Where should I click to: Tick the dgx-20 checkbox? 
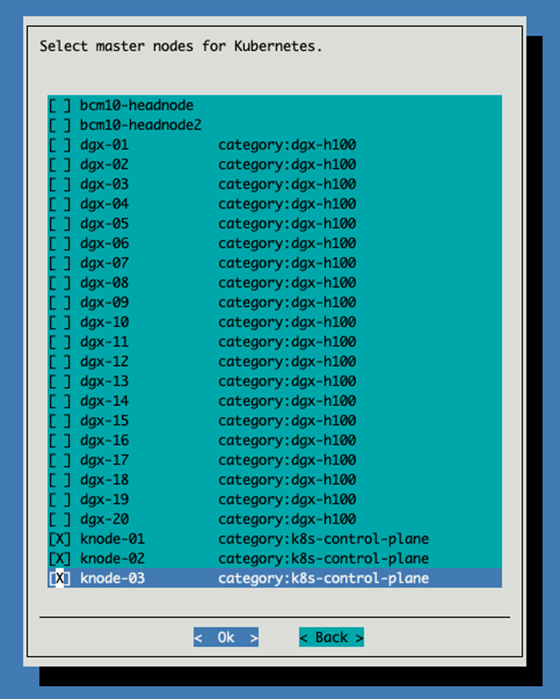(60, 519)
